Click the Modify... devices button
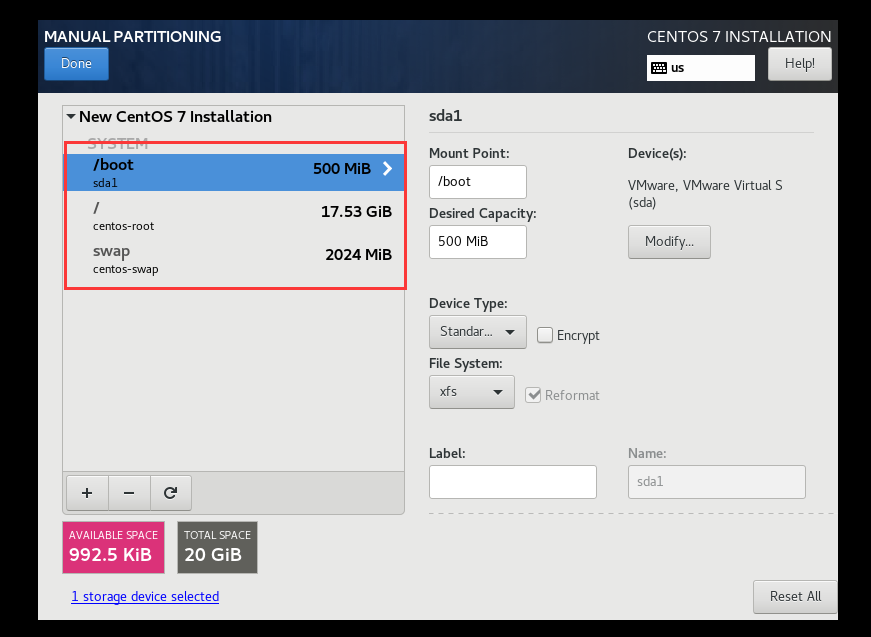 coord(669,242)
